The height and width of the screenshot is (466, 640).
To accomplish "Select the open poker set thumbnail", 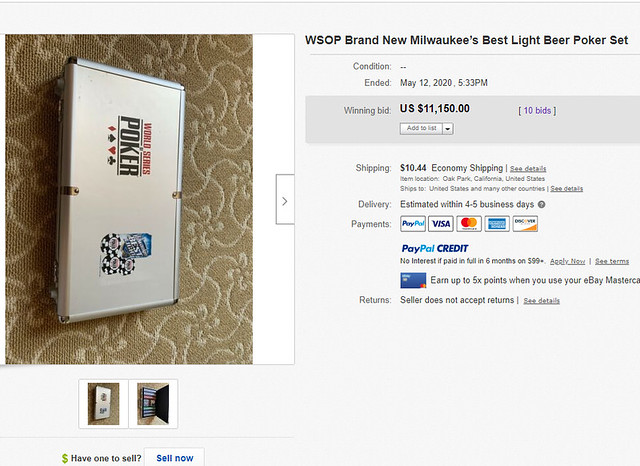I will pyautogui.click(x=153, y=403).
